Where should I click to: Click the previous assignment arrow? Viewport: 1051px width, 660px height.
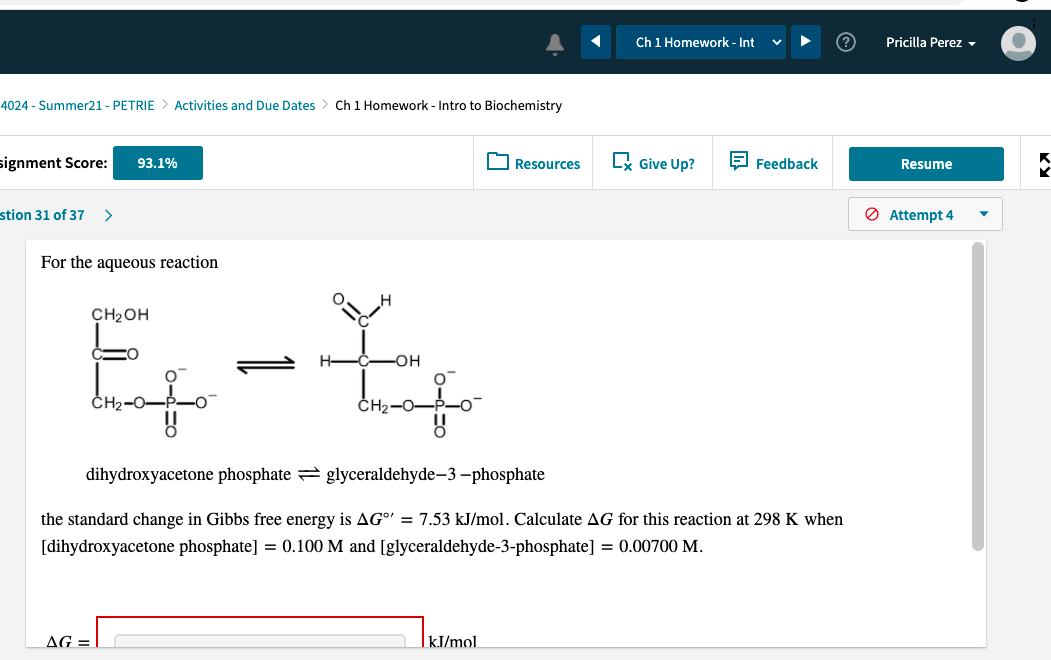[595, 42]
